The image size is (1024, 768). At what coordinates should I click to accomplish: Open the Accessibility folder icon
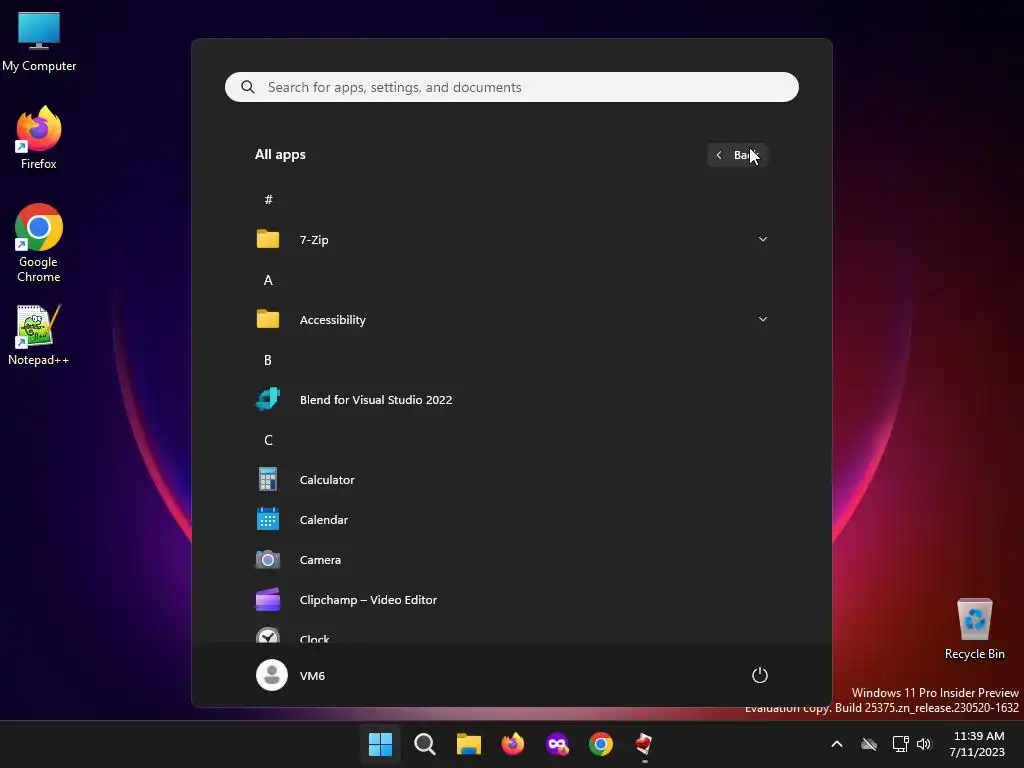(268, 319)
